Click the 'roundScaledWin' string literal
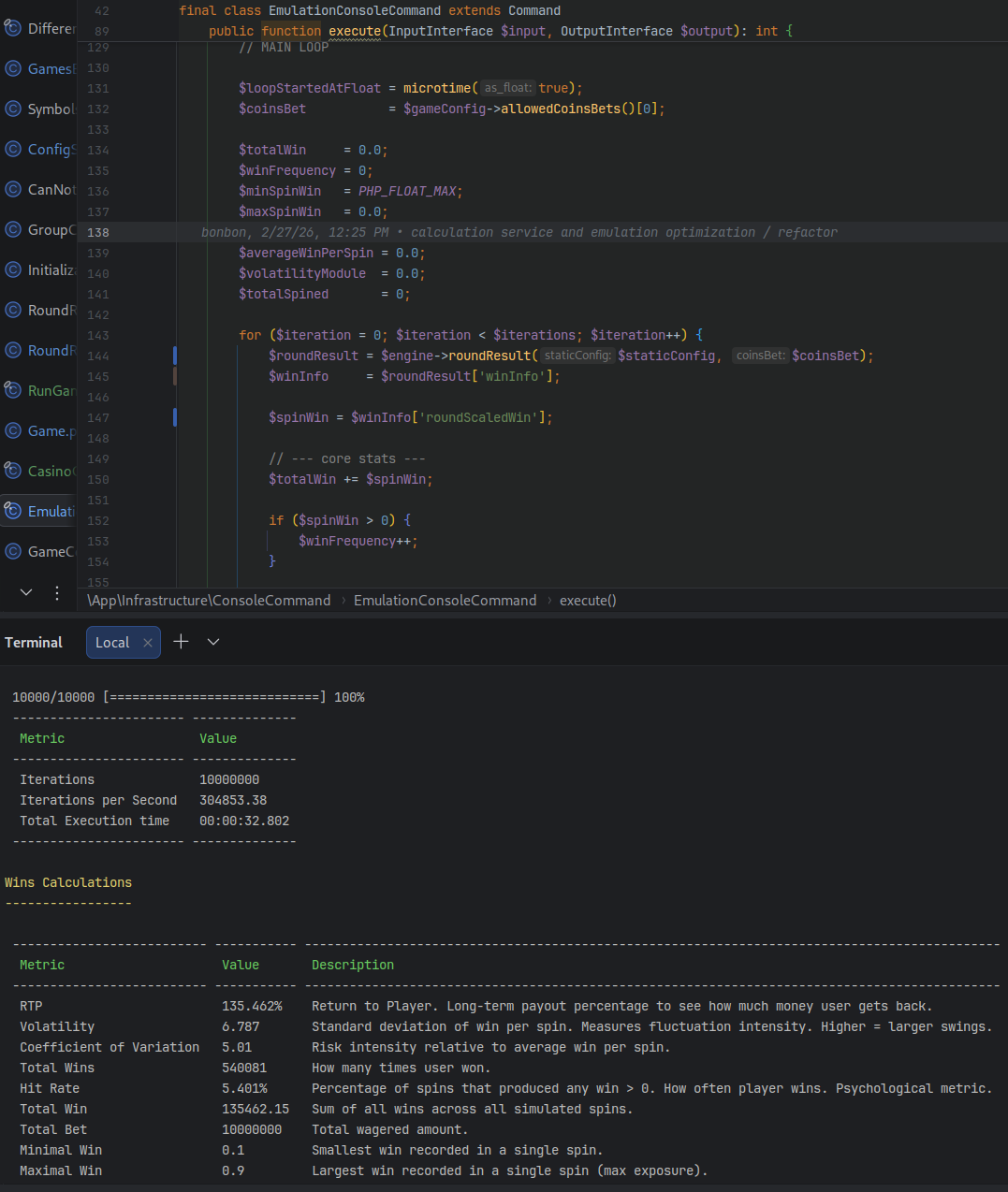This screenshot has height=1192, width=1008. point(478,417)
